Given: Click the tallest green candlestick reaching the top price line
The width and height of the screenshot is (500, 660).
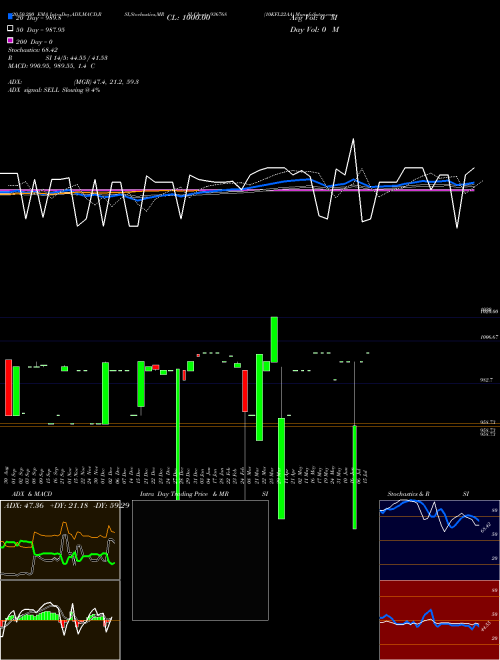Looking at the screenshot, I should 274,339.
